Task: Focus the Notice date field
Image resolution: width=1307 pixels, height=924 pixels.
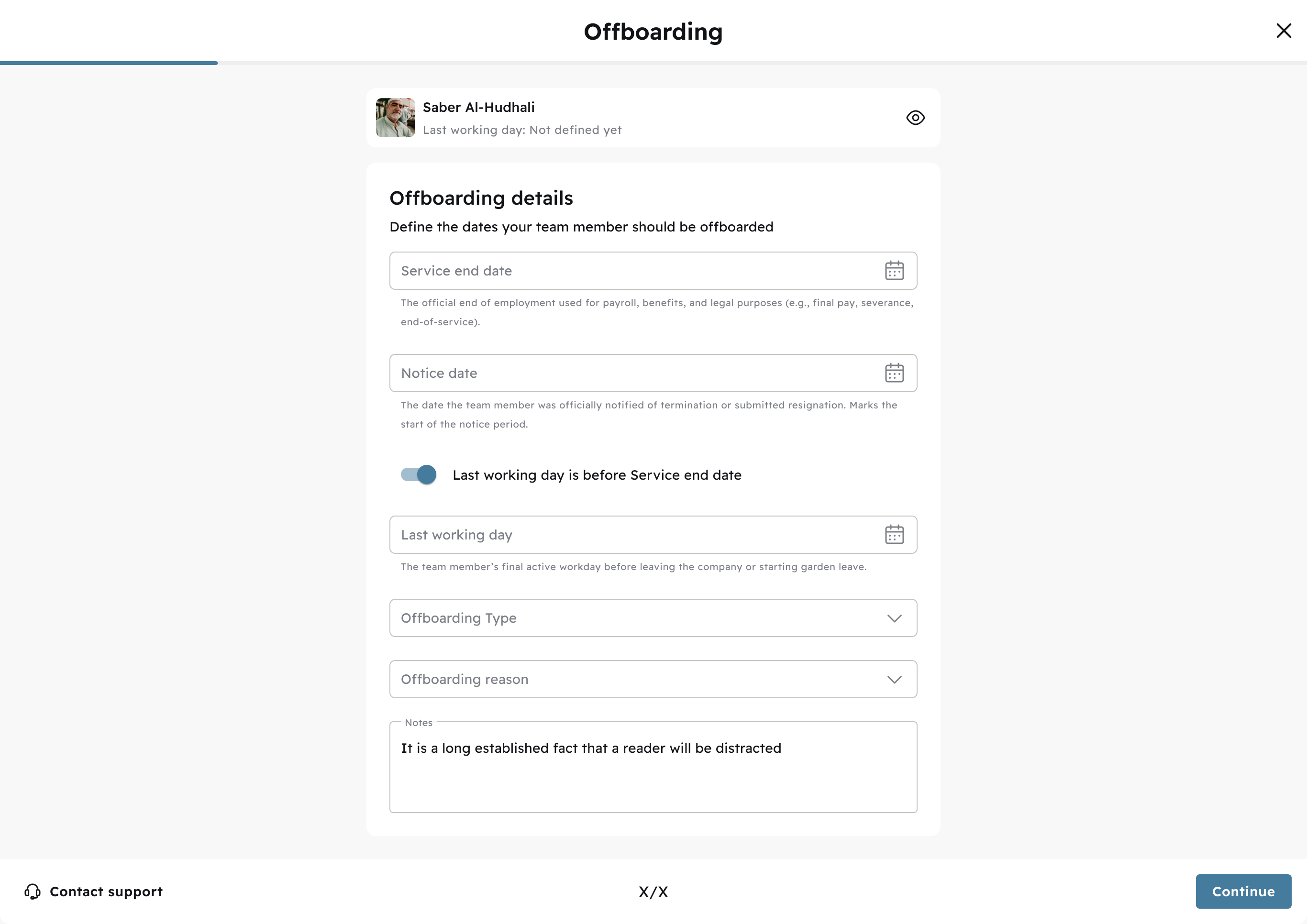Action: (x=653, y=373)
